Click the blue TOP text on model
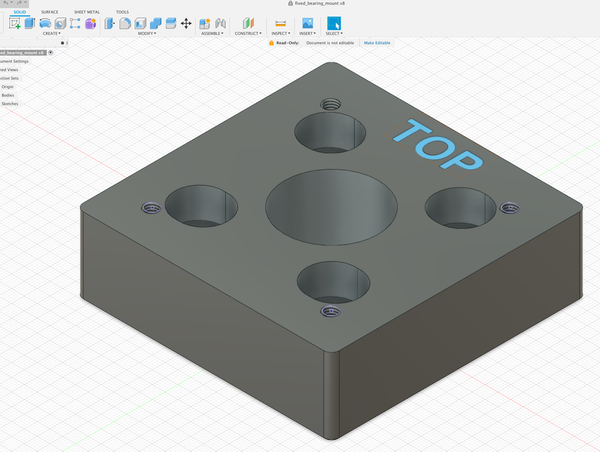This screenshot has width=600, height=452. point(438,145)
